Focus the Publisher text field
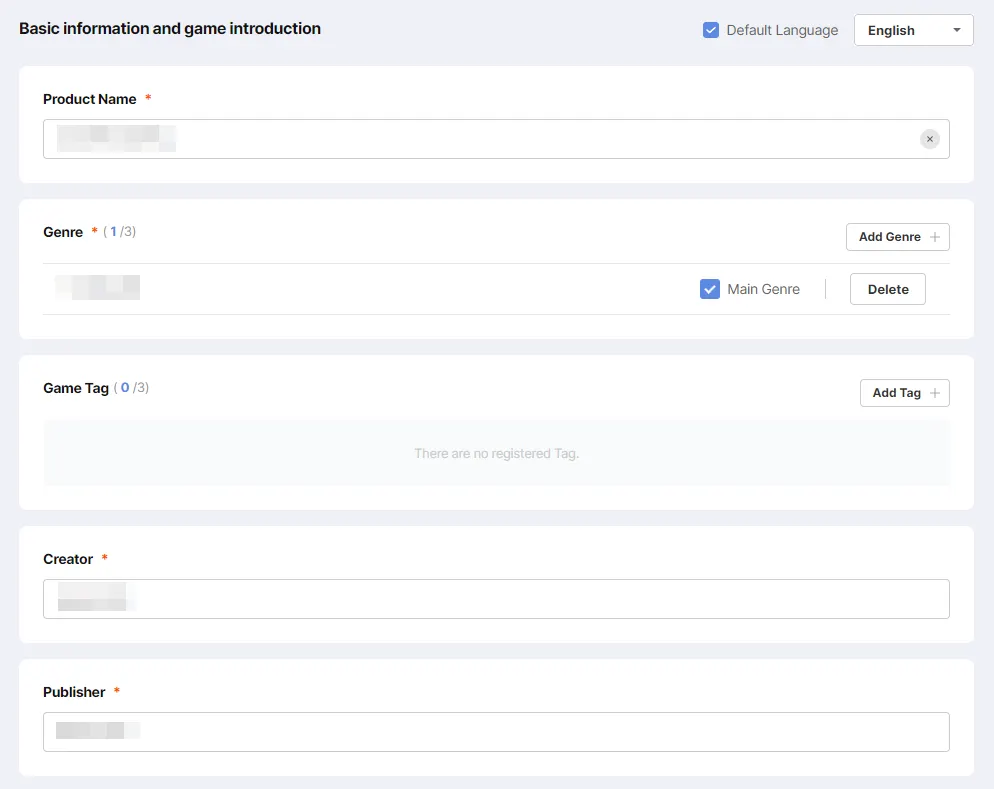Screen dimensions: 994x789 [496, 732]
